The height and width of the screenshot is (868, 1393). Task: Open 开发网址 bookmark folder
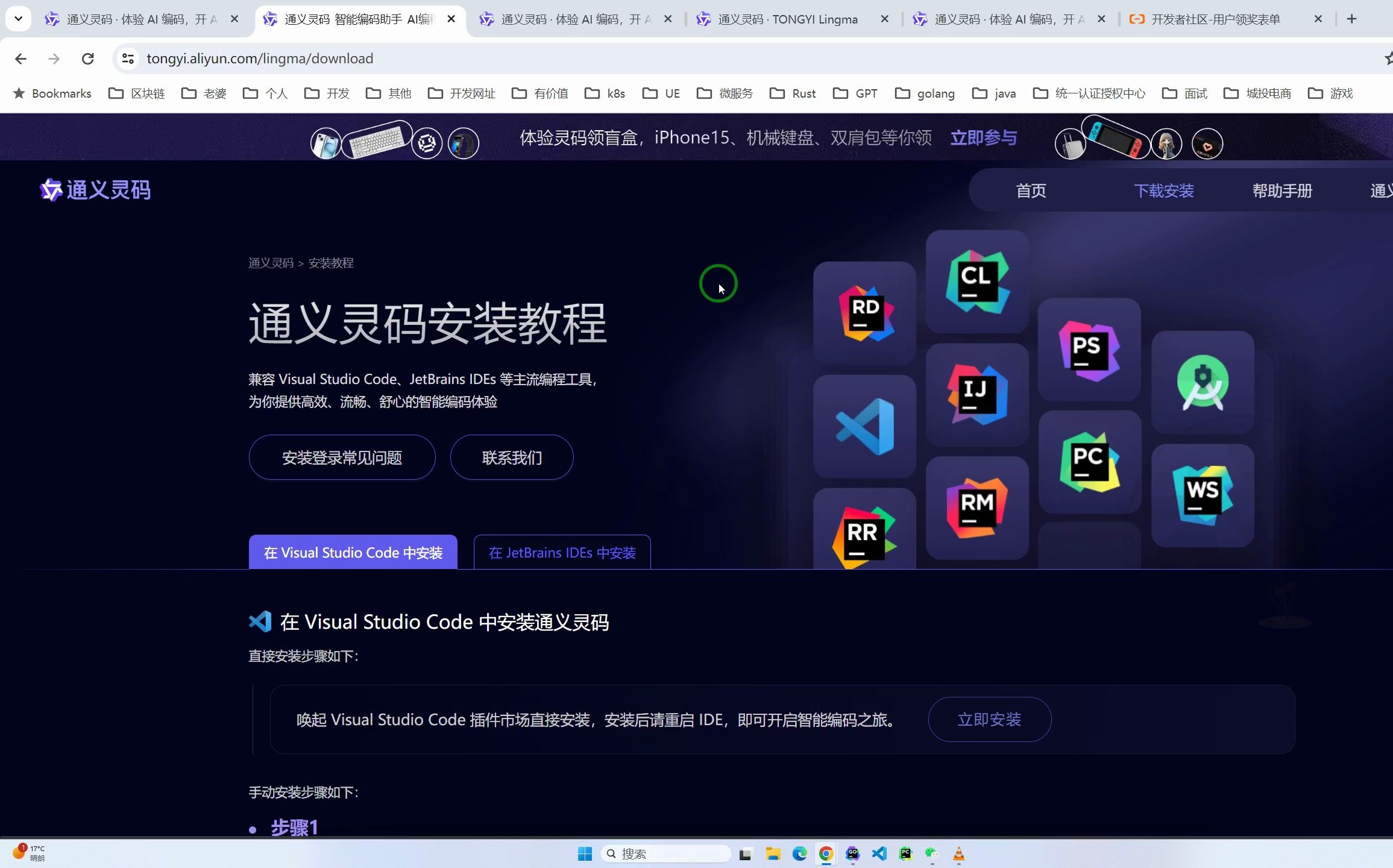coord(462,93)
